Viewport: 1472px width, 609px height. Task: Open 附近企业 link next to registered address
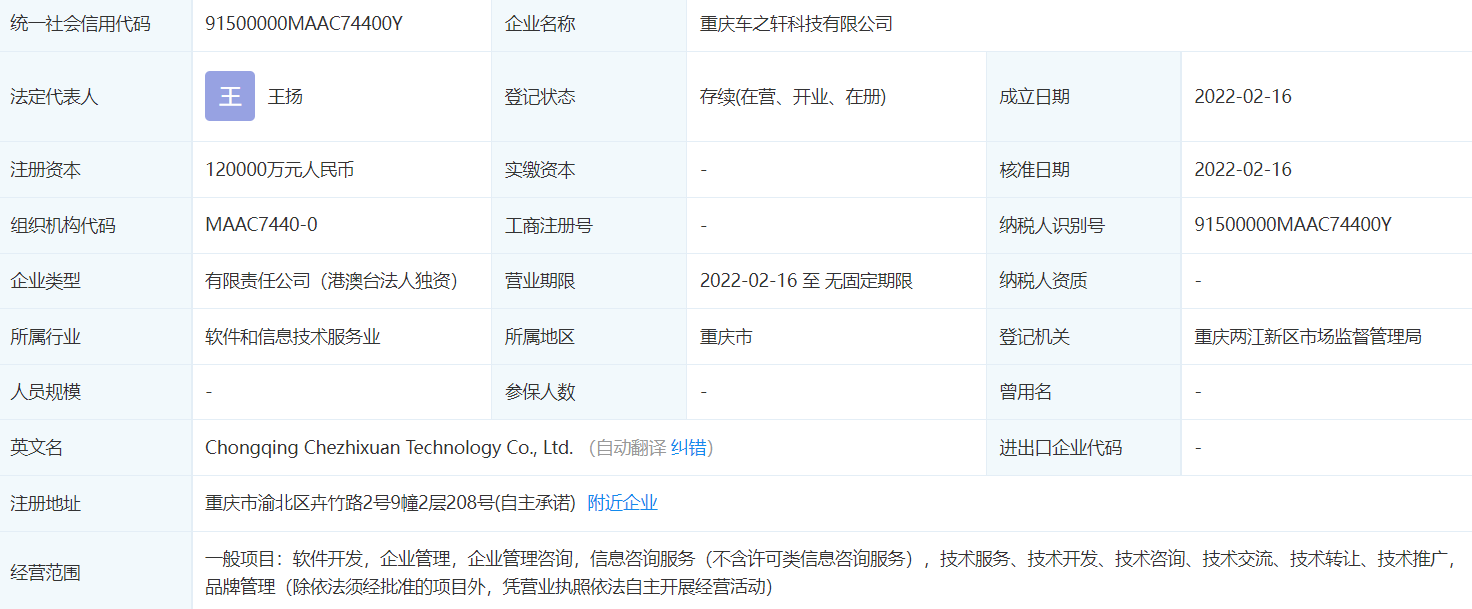coord(623,503)
